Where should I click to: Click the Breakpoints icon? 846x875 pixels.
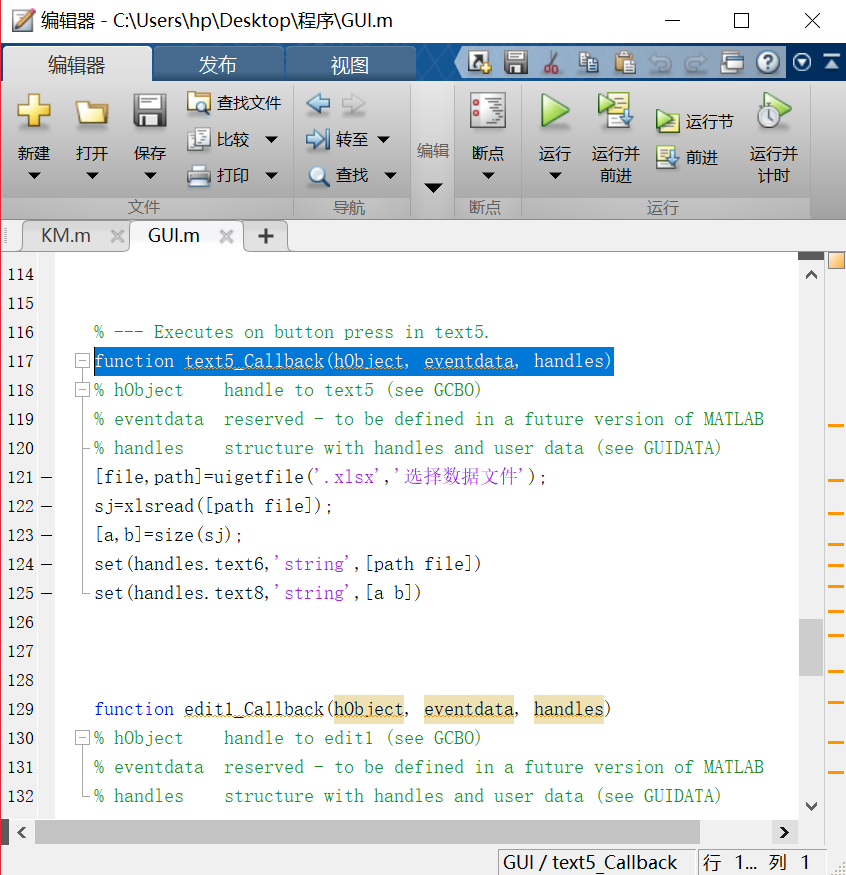(x=488, y=110)
